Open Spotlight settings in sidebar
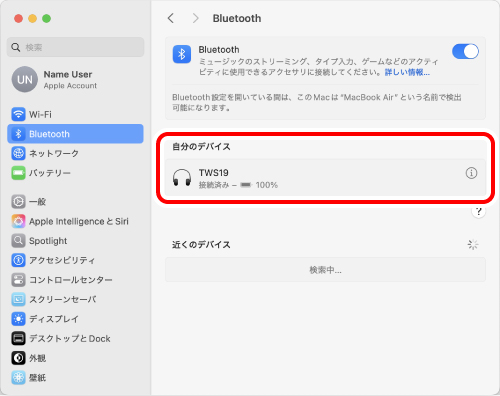Image resolution: width=500 pixels, height=396 pixels. [75, 241]
